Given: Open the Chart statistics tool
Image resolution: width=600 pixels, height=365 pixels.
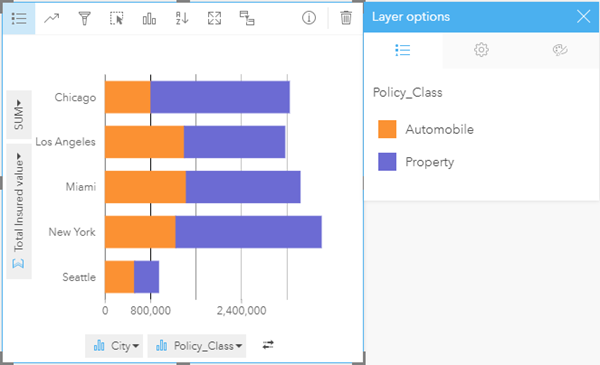Looking at the screenshot, I should click(51, 18).
